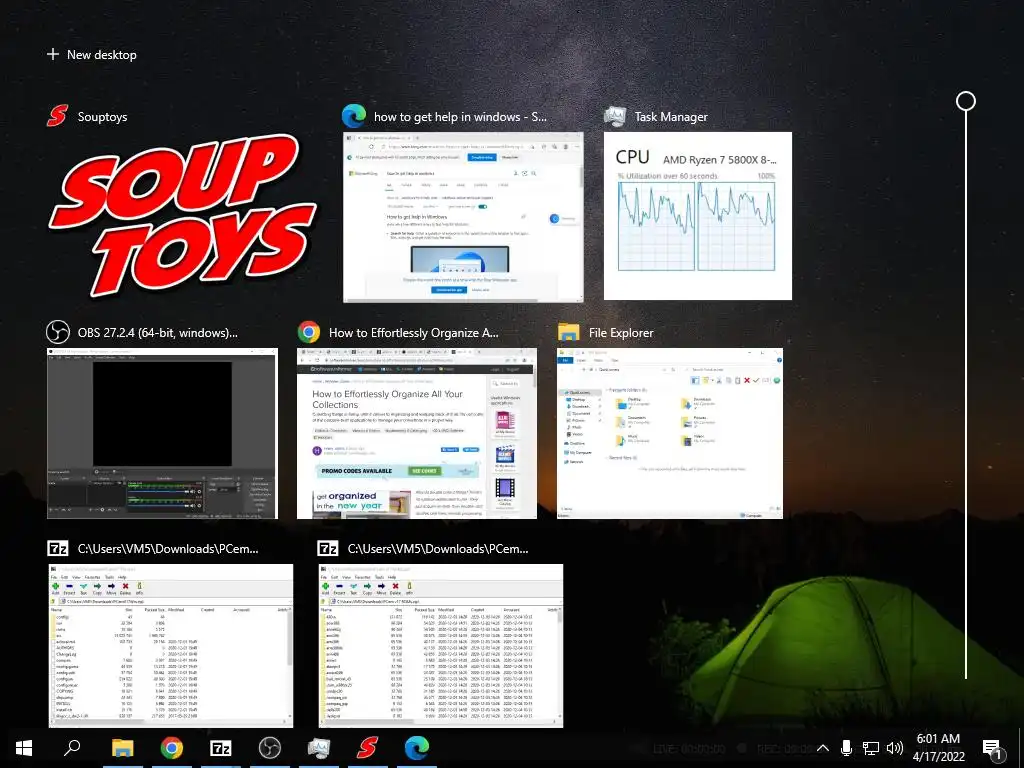Open the clock showing 6:01 AM
This screenshot has width=1024, height=768.
938,748
